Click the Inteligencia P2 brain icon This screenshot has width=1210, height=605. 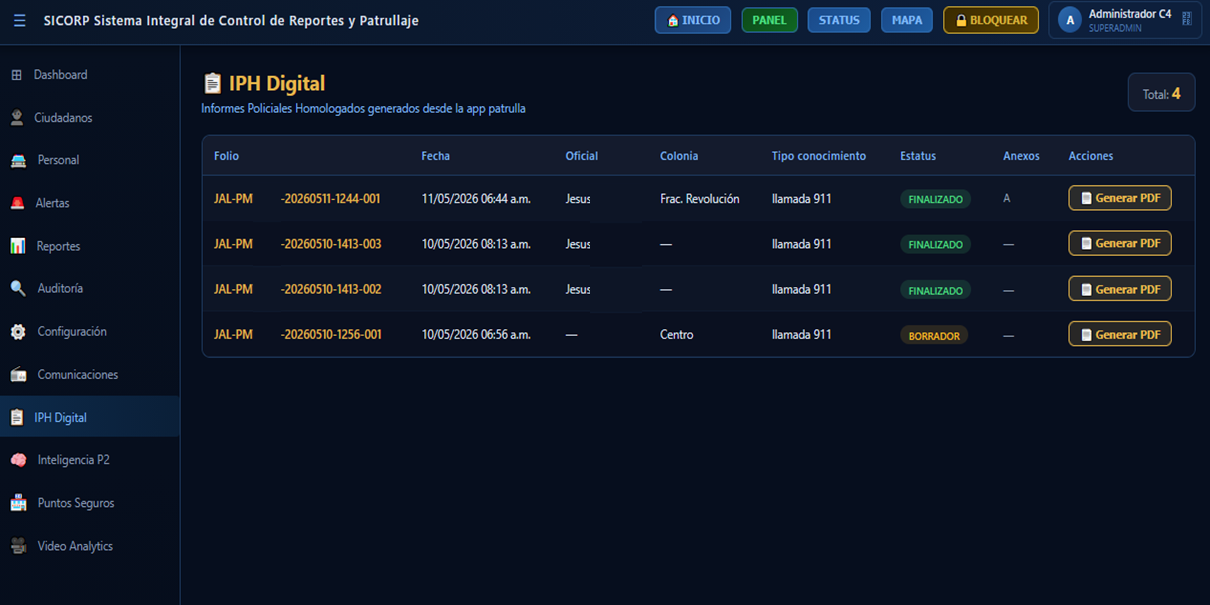[x=18, y=460]
